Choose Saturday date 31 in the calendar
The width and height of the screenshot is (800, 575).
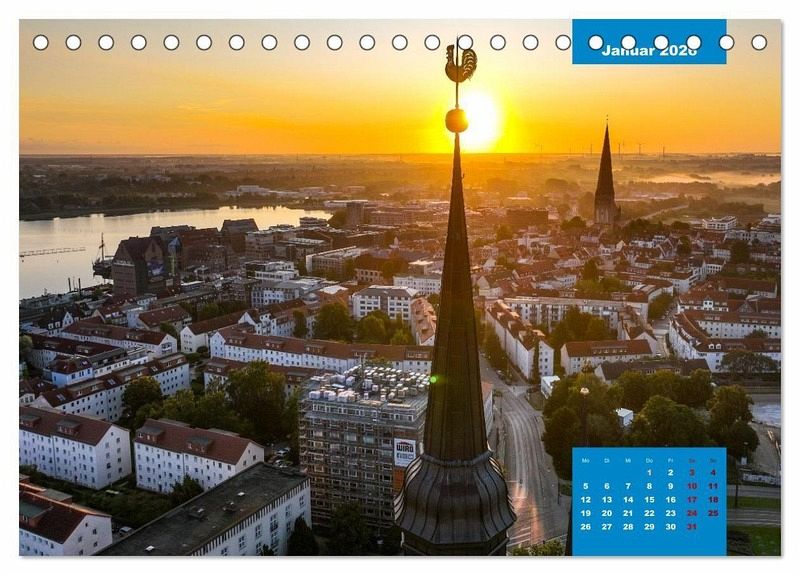point(692,526)
